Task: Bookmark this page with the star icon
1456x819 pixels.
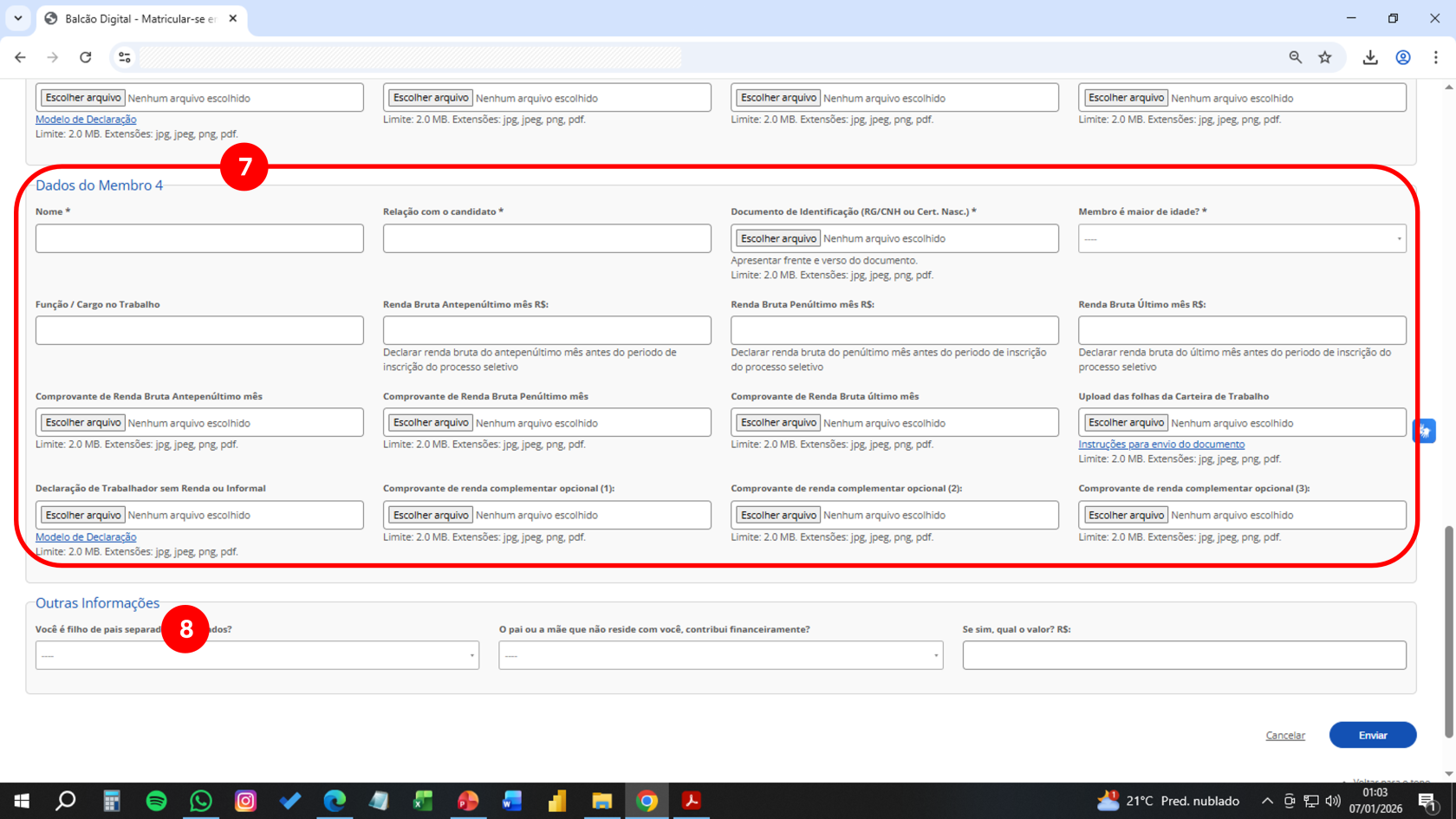Action: (1324, 57)
